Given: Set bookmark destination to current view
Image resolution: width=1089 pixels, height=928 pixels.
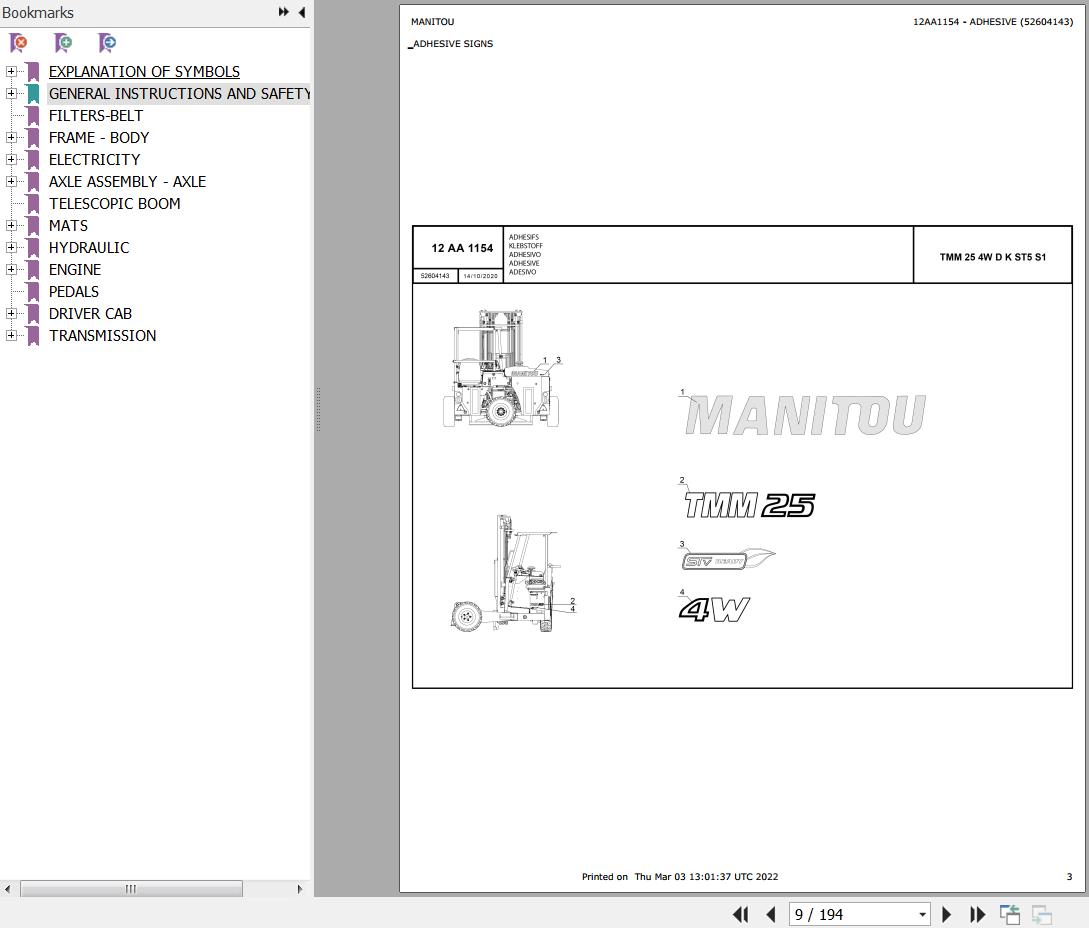Looking at the screenshot, I should pyautogui.click(x=106, y=43).
